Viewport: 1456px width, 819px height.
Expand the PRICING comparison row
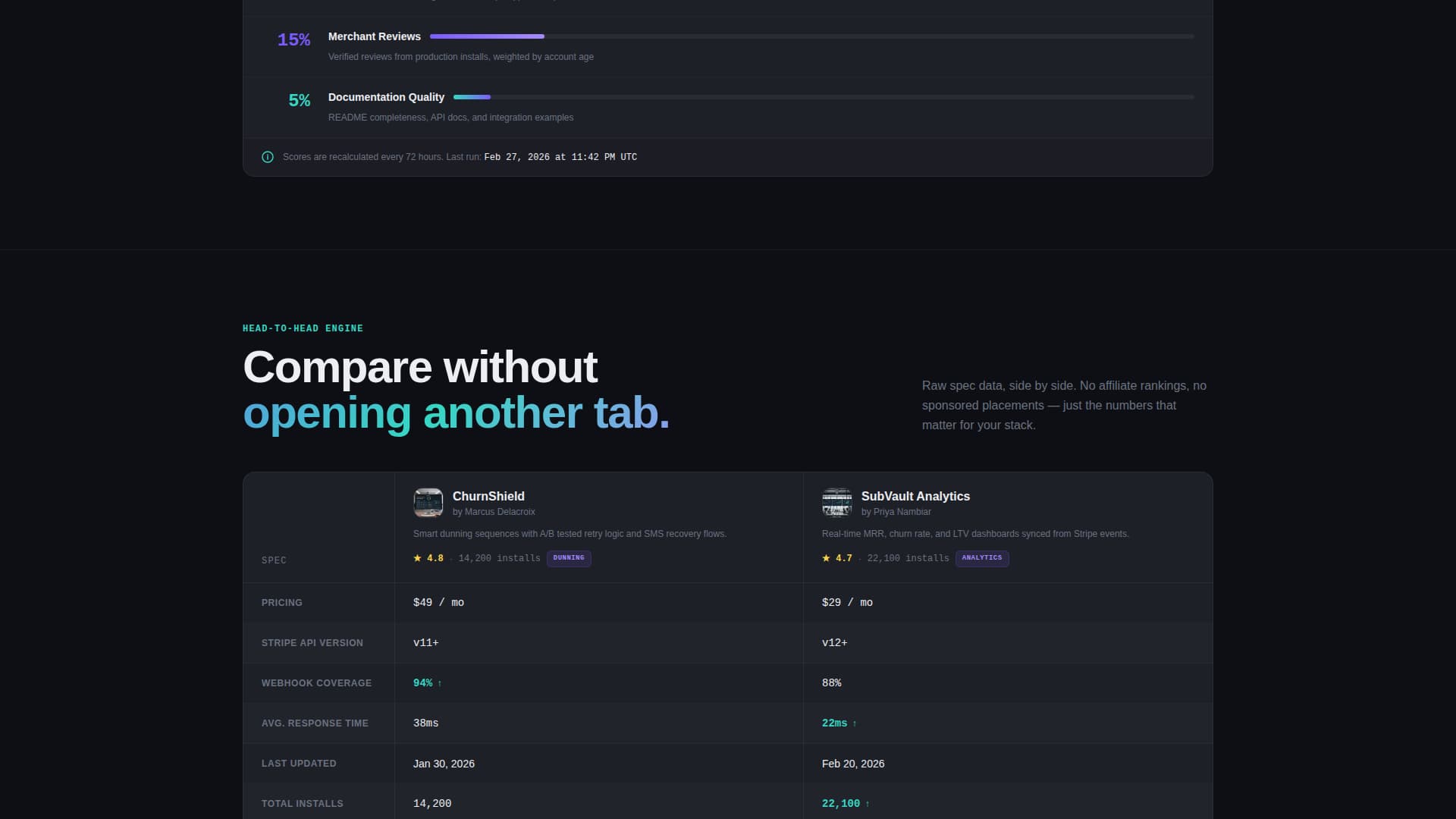[282, 603]
